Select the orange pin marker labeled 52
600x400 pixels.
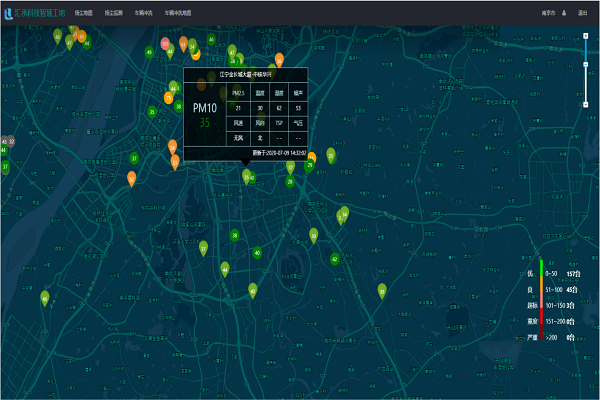point(131,179)
